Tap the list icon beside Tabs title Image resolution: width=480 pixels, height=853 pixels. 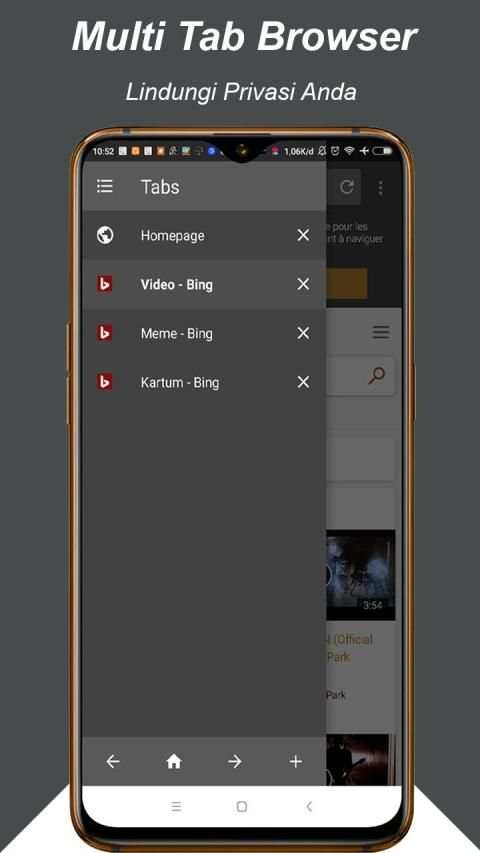pos(104,187)
